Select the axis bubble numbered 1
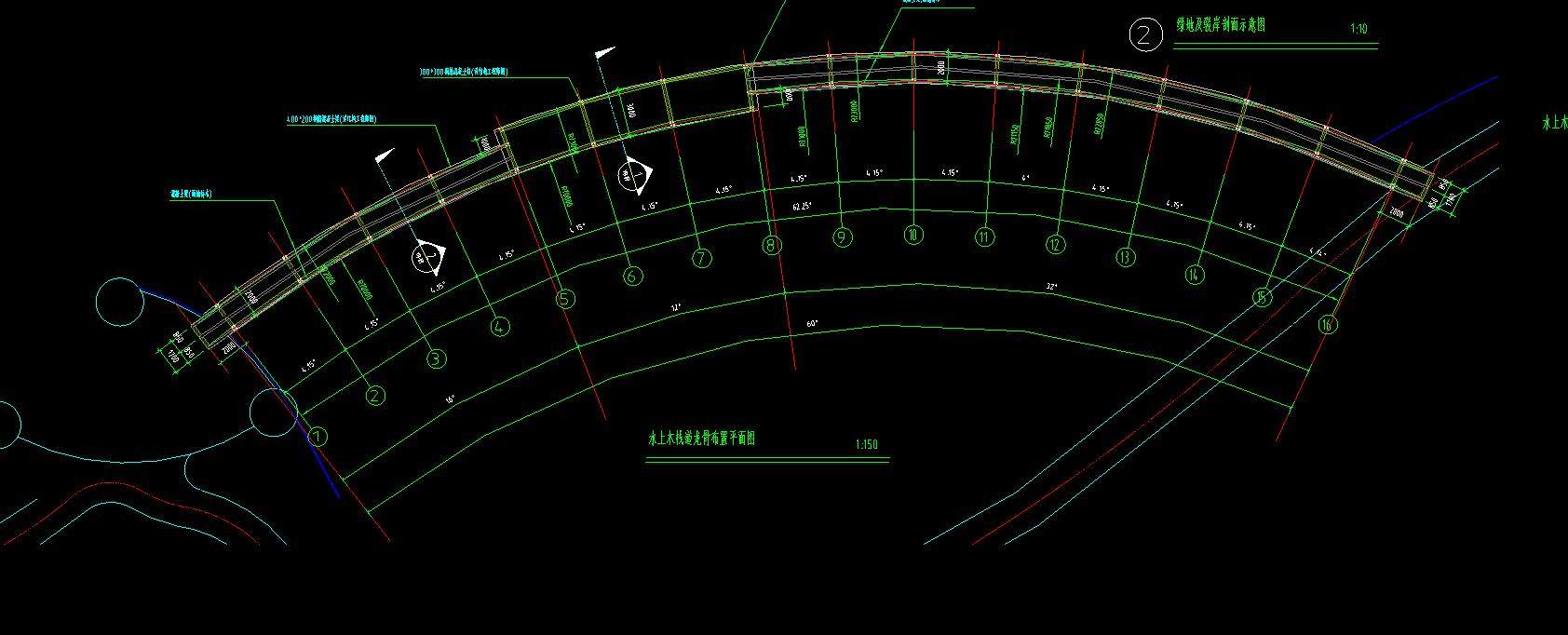 coord(318,436)
